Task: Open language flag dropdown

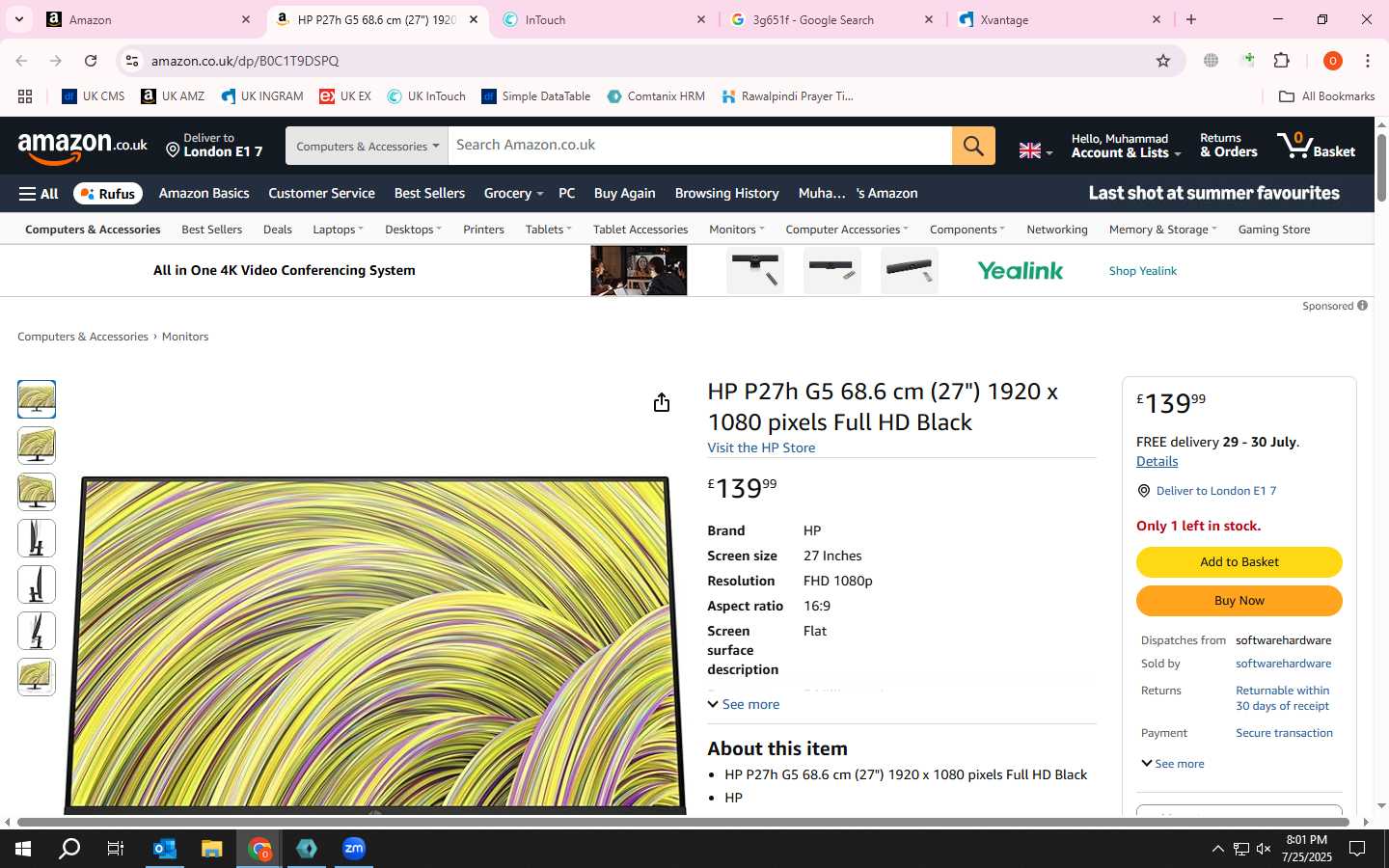Action: click(1036, 150)
